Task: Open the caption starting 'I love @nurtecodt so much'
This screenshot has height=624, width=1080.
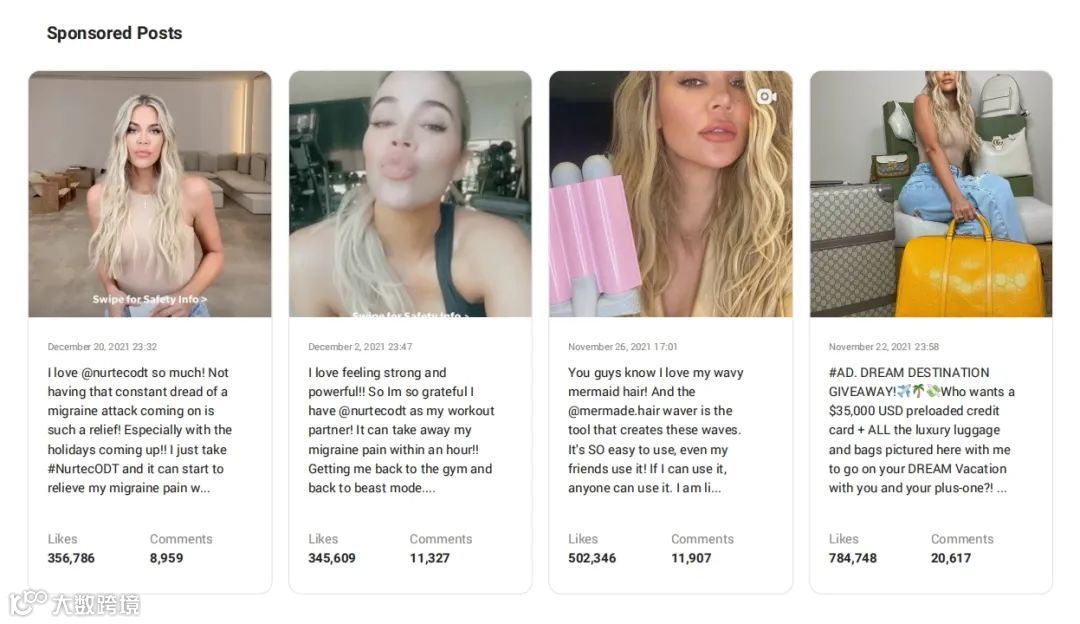Action: tap(140, 430)
